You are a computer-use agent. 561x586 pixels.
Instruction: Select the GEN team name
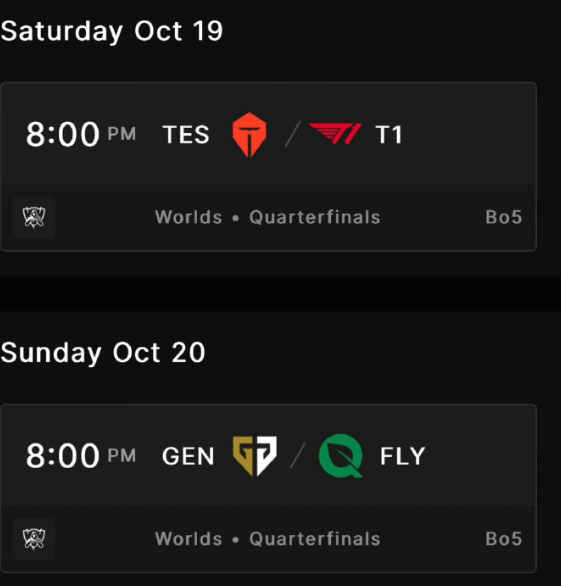188,456
